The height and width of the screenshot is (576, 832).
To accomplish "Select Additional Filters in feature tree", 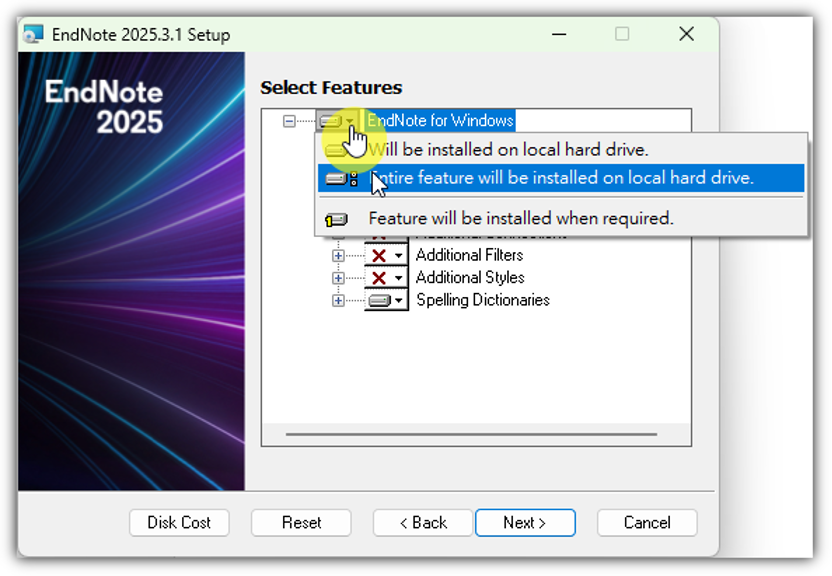I will point(470,255).
